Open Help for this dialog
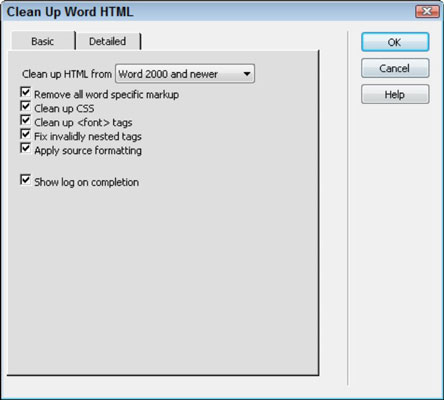Screen dimensions: 444x400 click(x=395, y=94)
